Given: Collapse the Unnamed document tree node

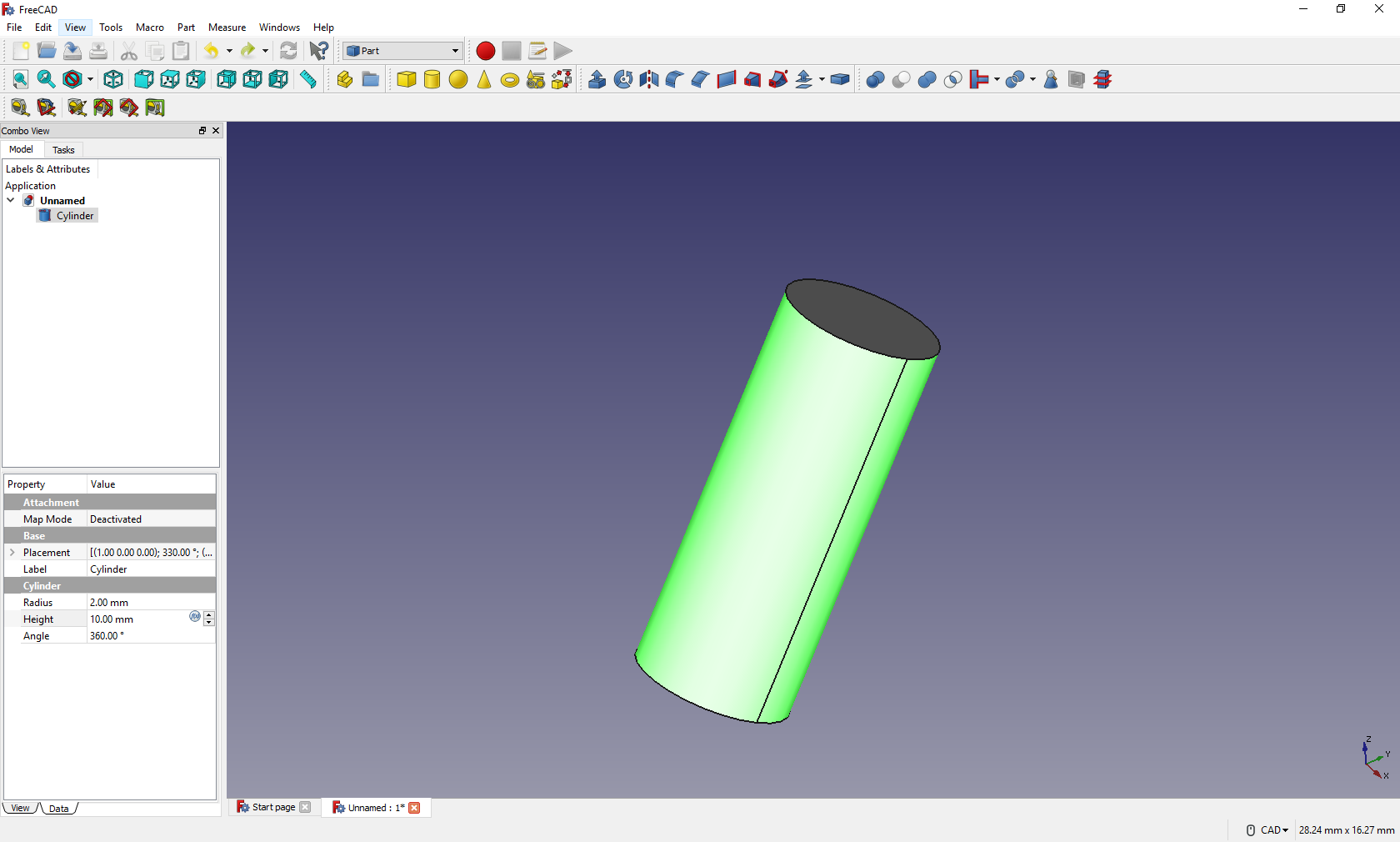Looking at the screenshot, I should click(11, 200).
